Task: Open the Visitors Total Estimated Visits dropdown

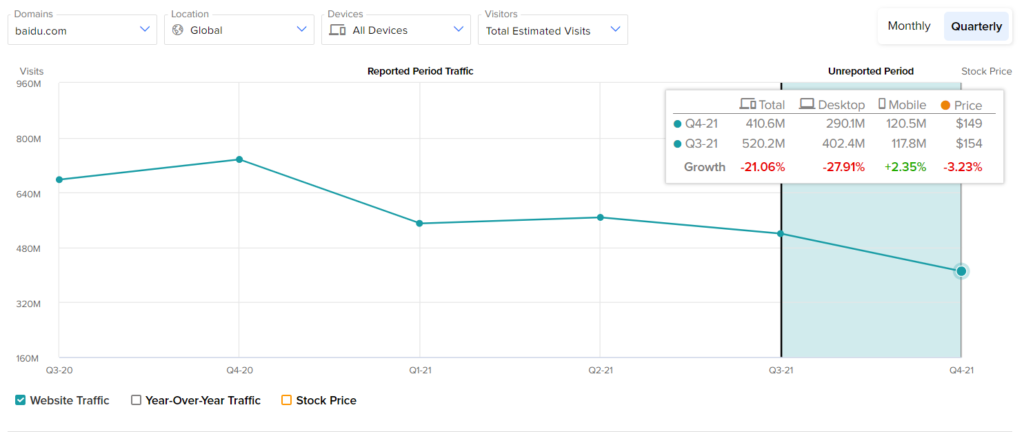Action: [x=552, y=30]
